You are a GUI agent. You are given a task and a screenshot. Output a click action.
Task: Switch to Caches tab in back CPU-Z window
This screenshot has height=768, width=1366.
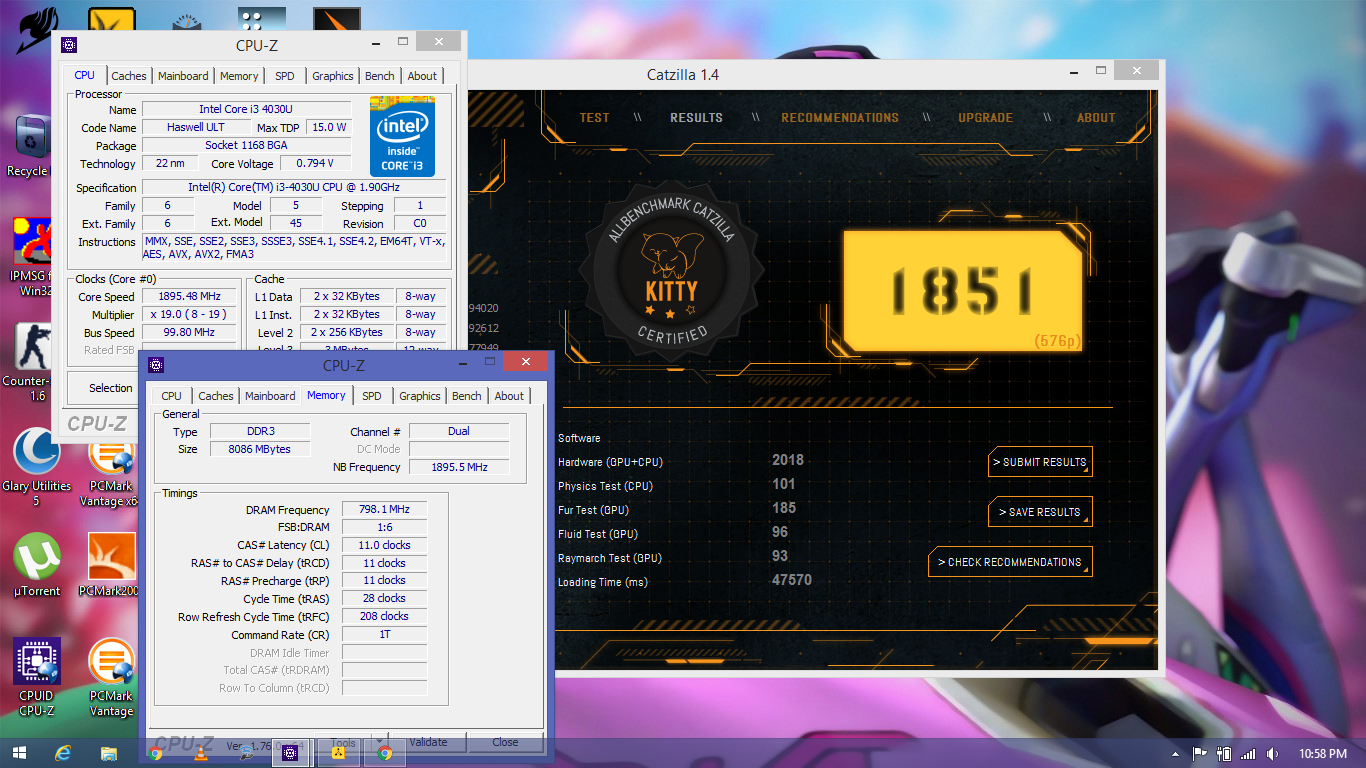point(129,76)
